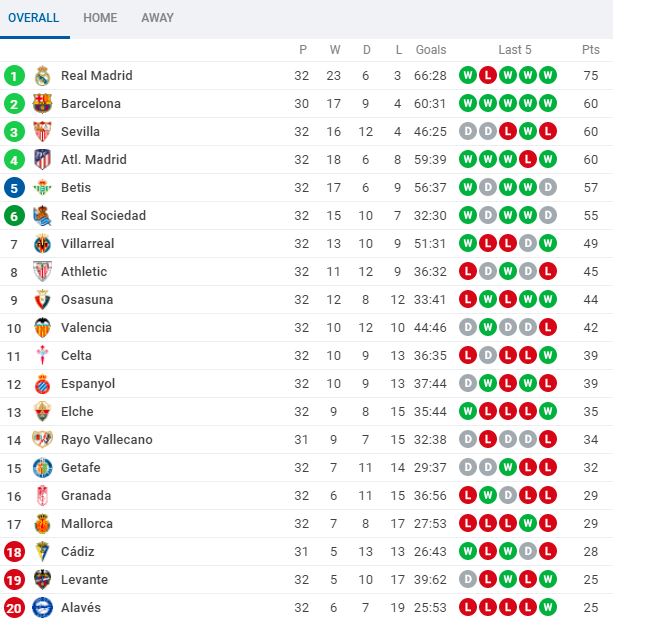The height and width of the screenshot is (641, 650).
Task: Click the Osasuna team name
Action: click(x=87, y=300)
